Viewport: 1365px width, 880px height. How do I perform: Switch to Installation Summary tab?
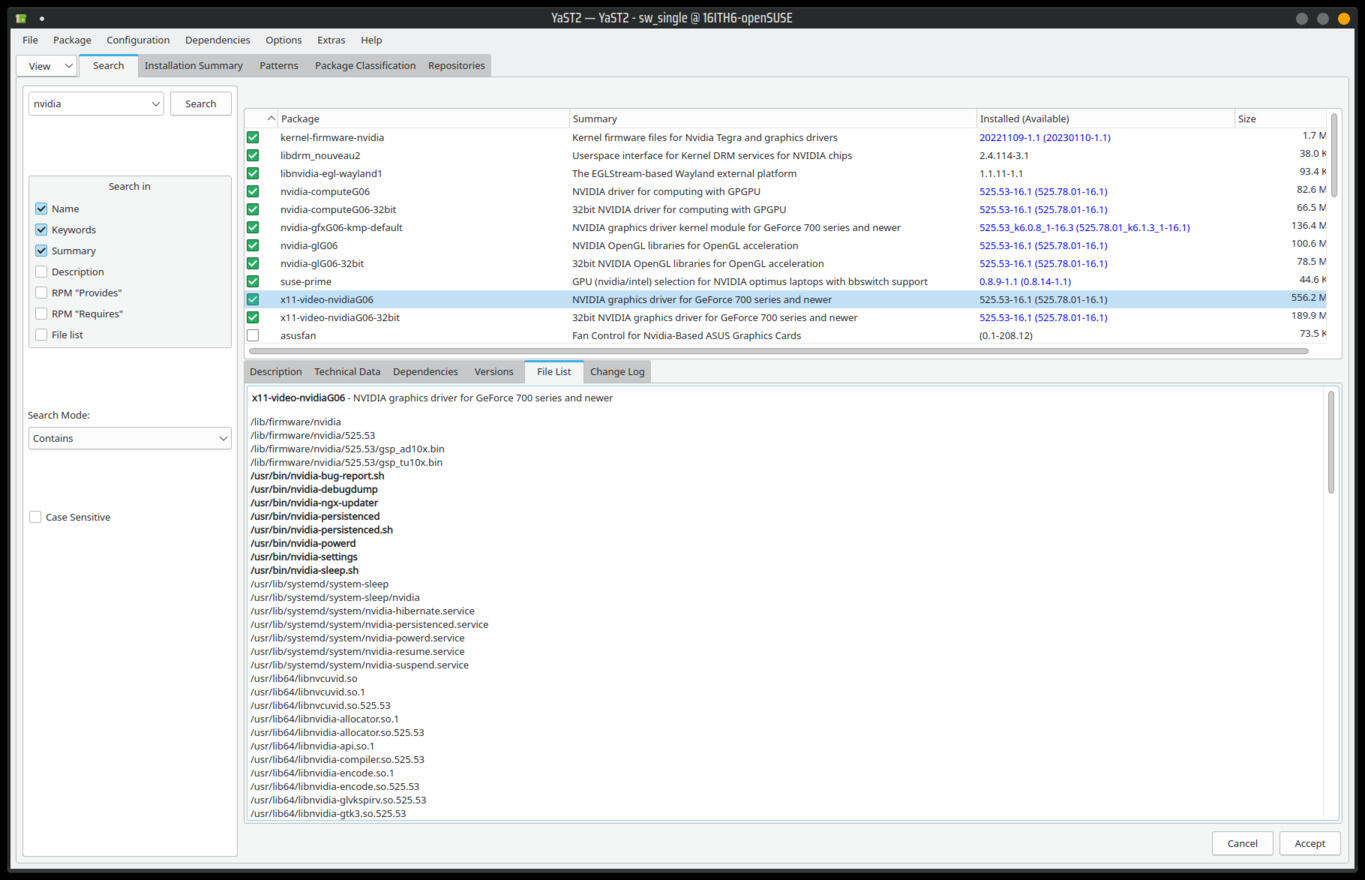tap(194, 66)
